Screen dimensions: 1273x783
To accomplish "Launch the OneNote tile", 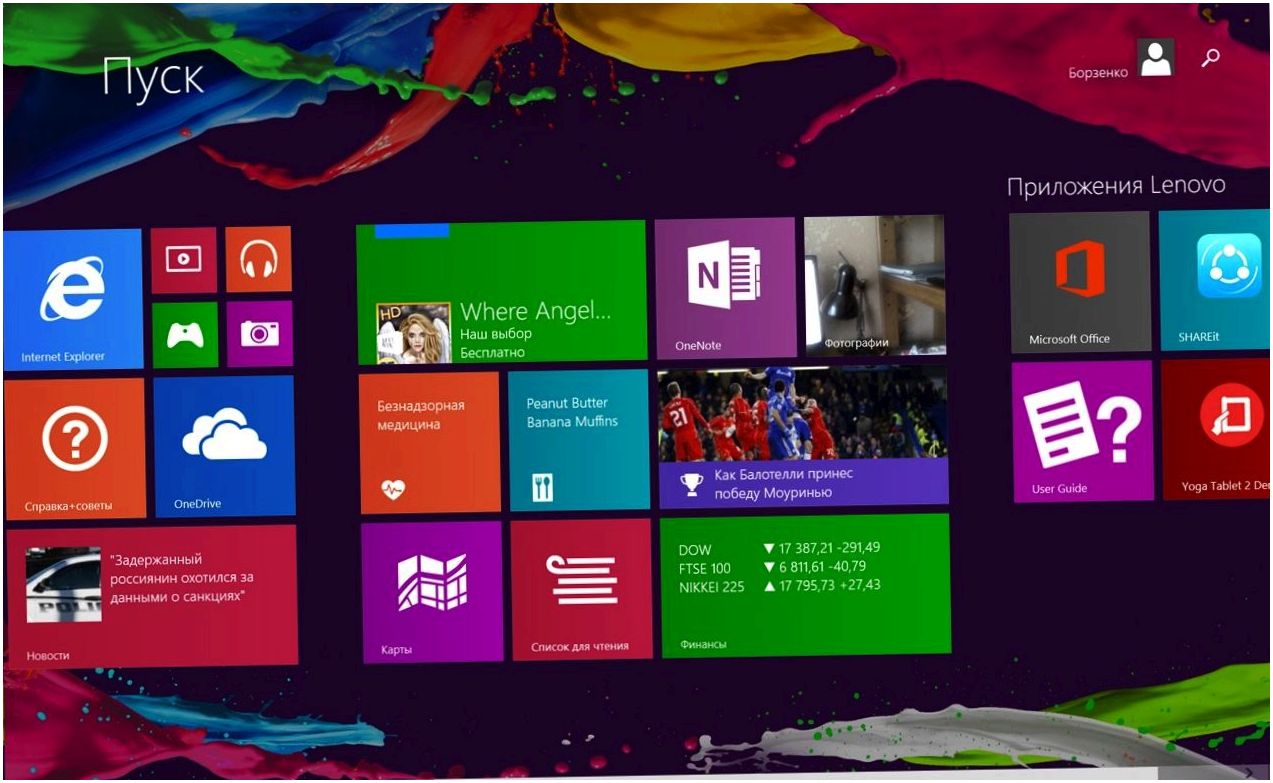I will [726, 287].
